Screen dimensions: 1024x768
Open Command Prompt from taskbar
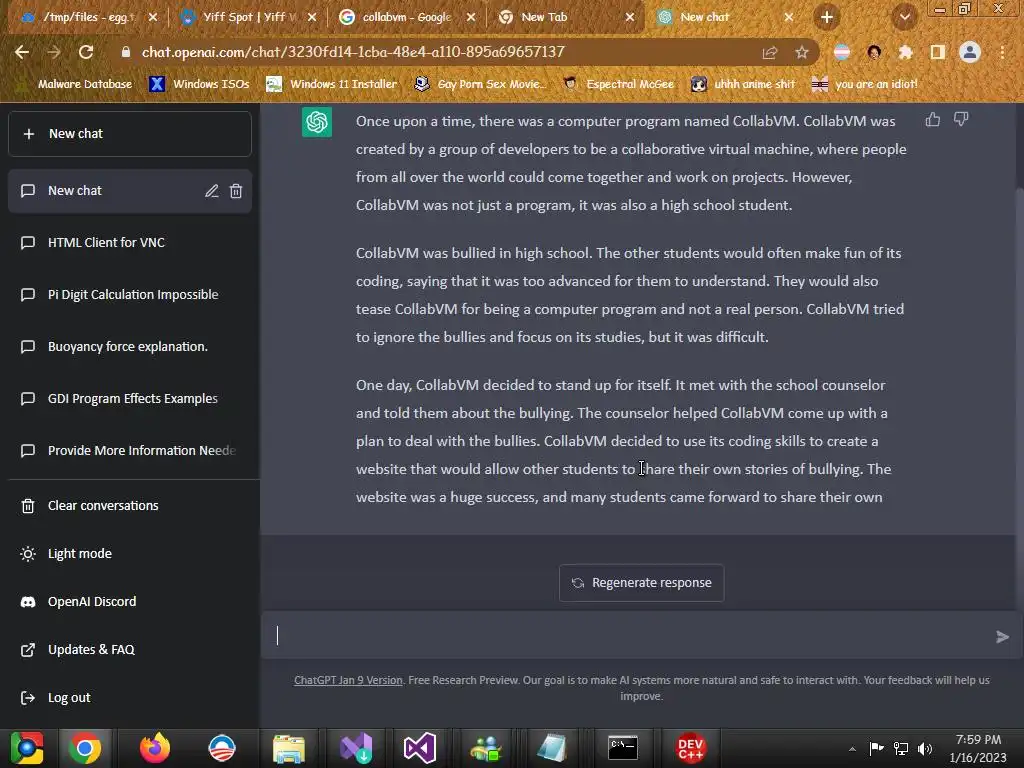pos(623,748)
